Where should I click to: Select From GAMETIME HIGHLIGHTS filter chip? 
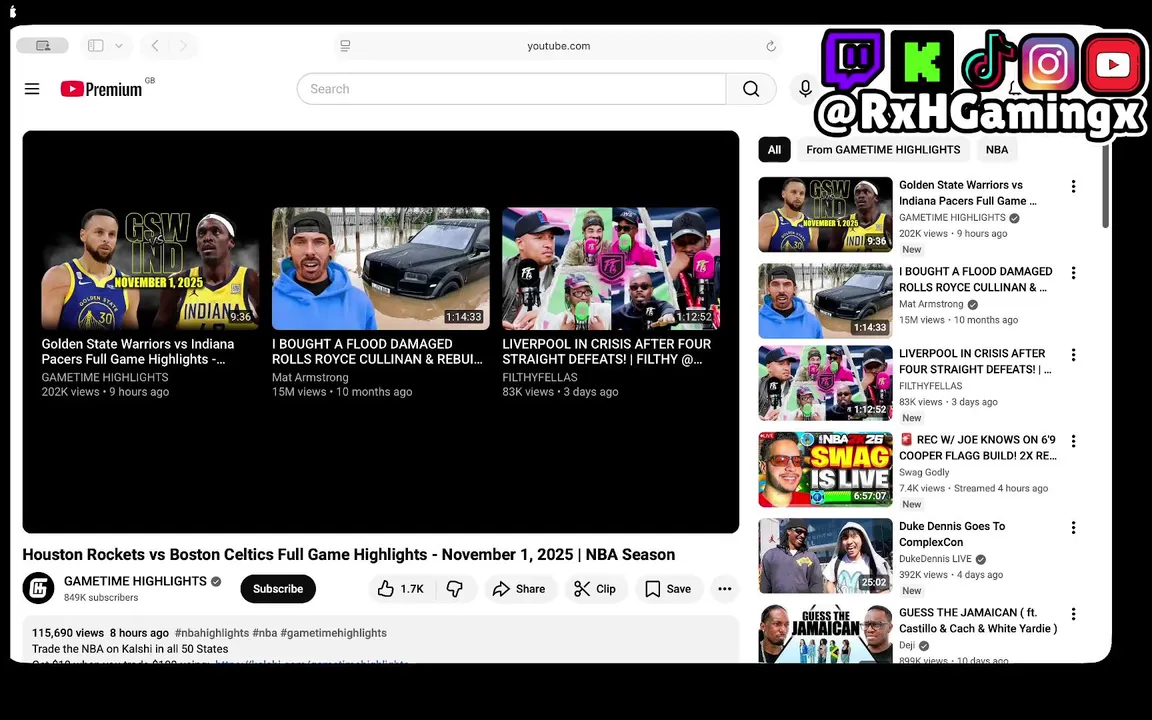(x=883, y=149)
